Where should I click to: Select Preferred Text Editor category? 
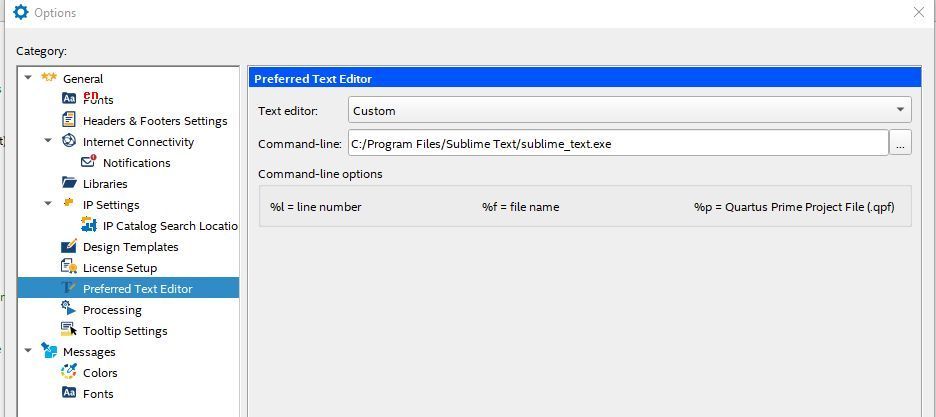(x=138, y=289)
